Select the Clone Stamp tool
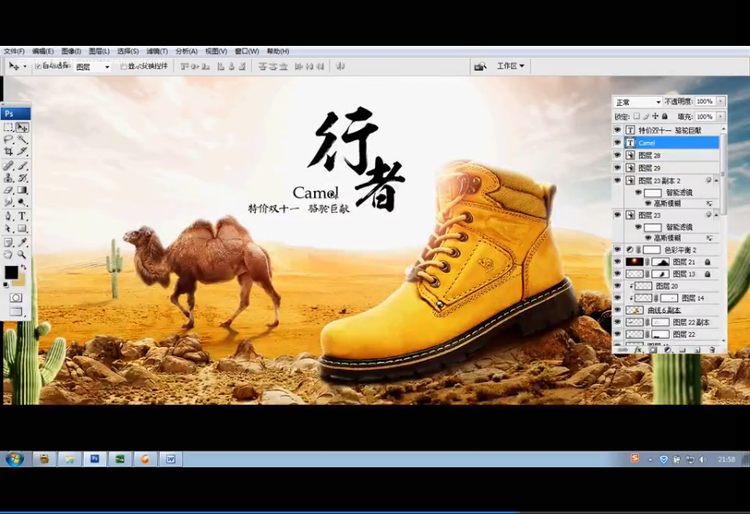Viewport: 750px width, 514px height. point(9,178)
